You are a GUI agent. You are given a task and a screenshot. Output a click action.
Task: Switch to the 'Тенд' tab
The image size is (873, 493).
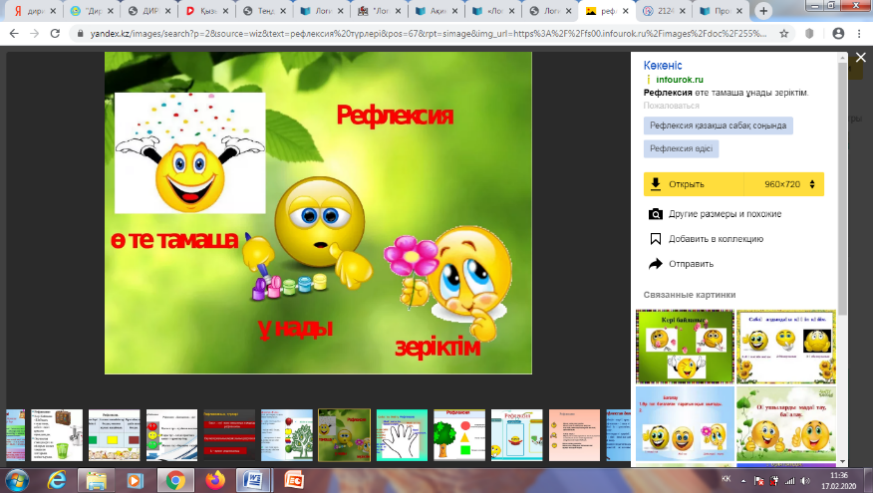[264, 11]
